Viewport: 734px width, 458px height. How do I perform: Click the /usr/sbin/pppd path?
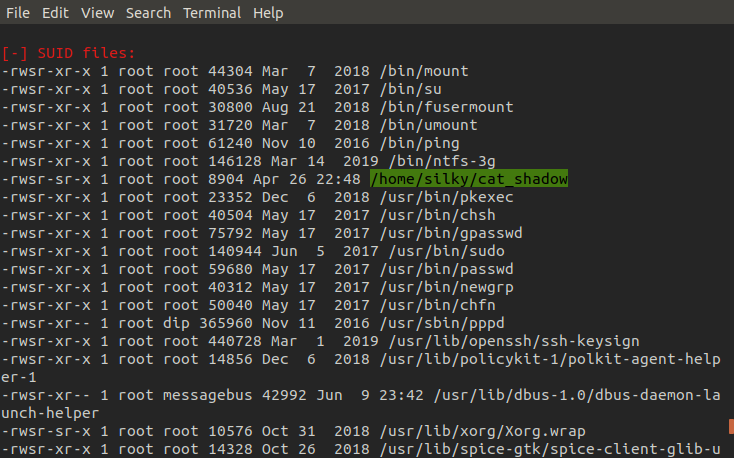tap(442, 324)
